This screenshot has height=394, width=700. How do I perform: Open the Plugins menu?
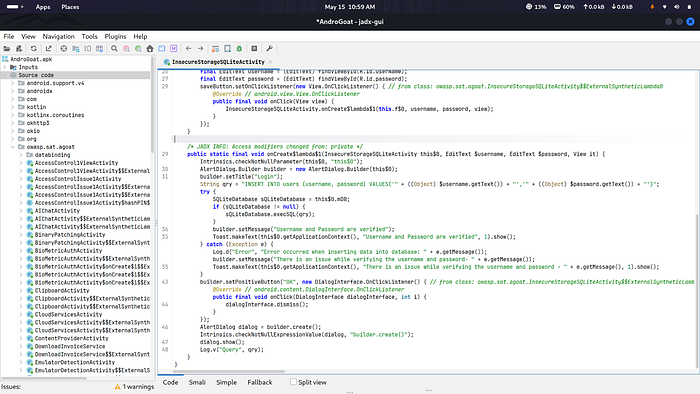pos(115,37)
